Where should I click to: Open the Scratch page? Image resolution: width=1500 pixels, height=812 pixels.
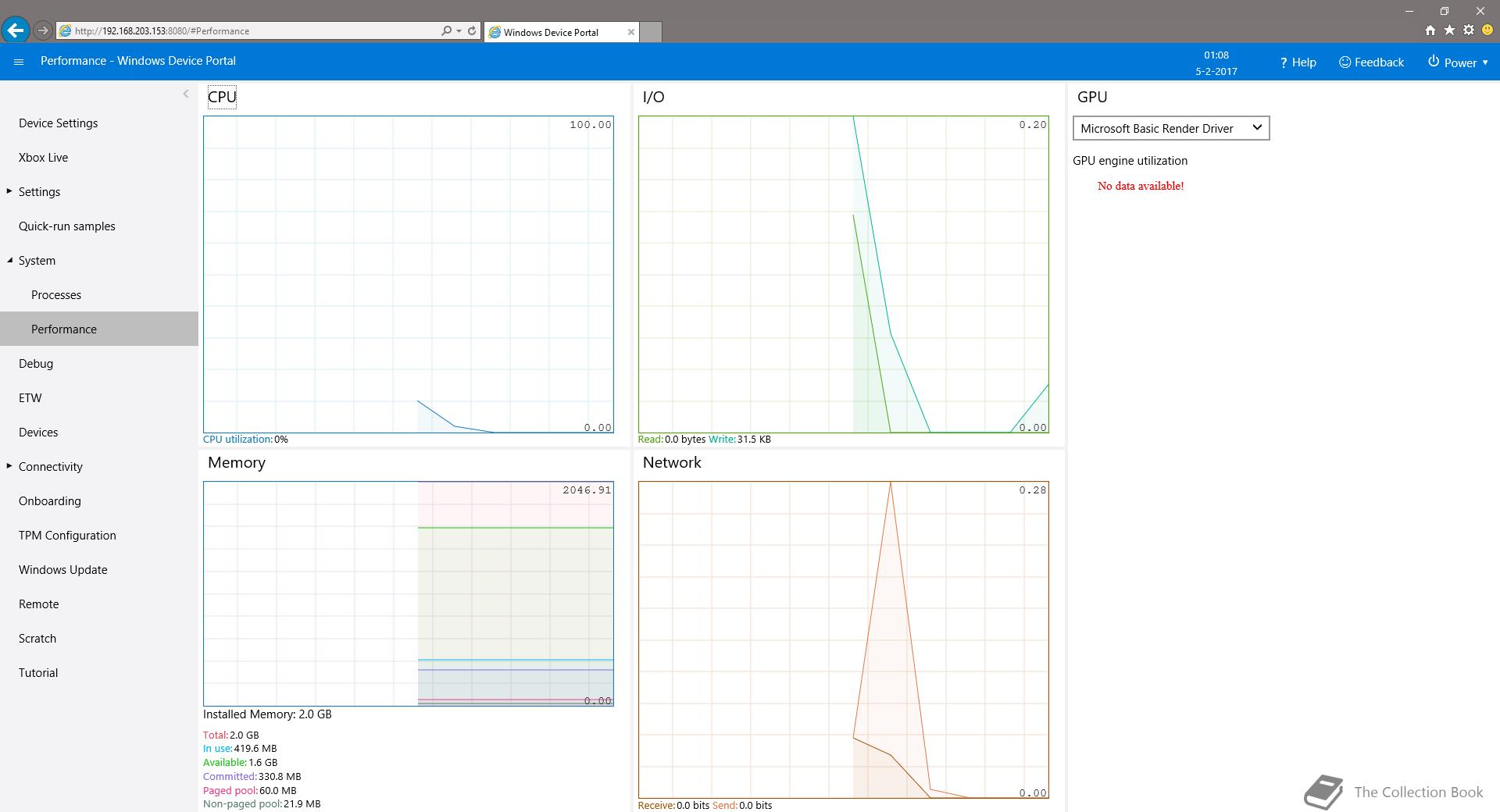(37, 639)
